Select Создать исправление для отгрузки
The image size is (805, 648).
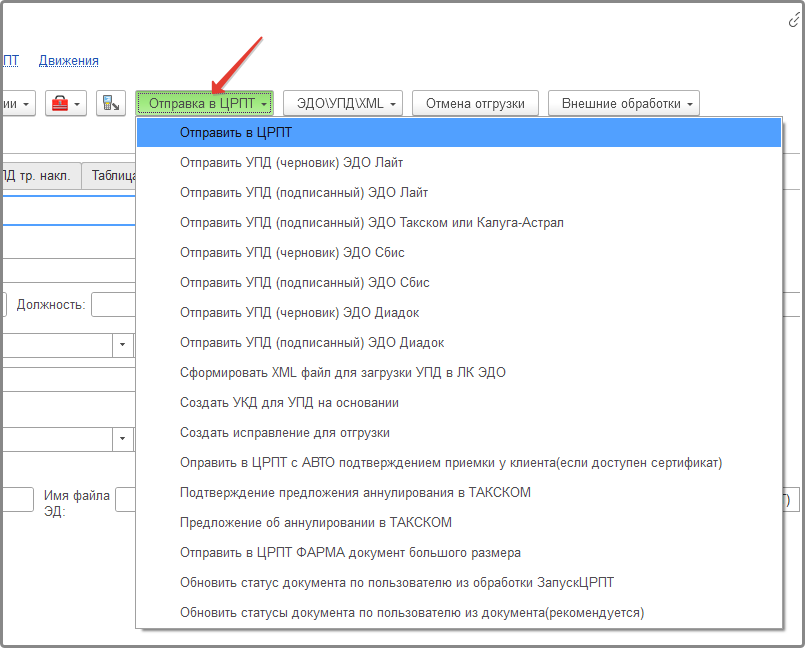[x=459, y=433]
